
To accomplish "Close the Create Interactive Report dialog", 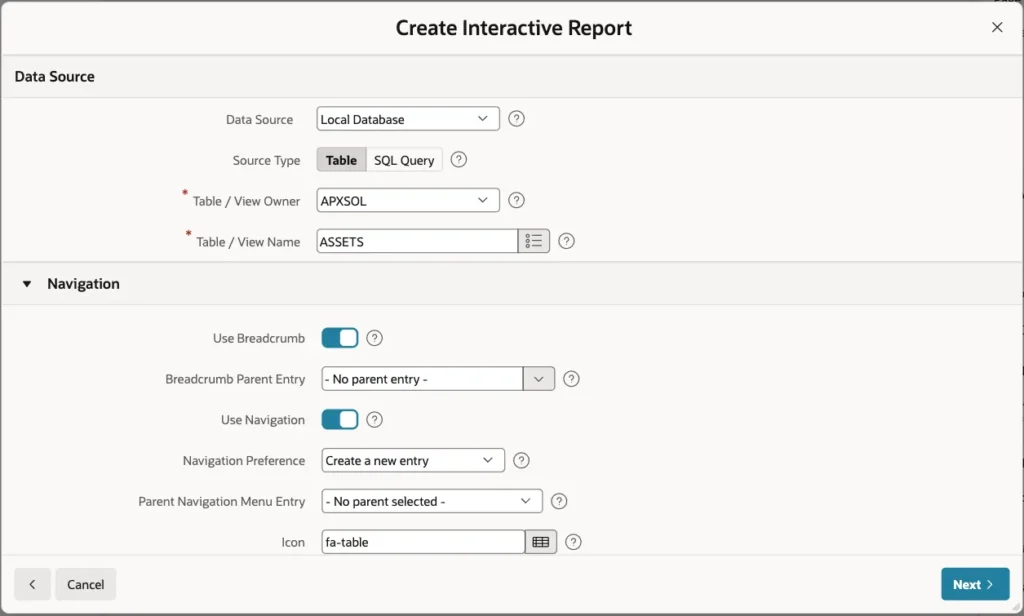I will (x=997, y=27).
